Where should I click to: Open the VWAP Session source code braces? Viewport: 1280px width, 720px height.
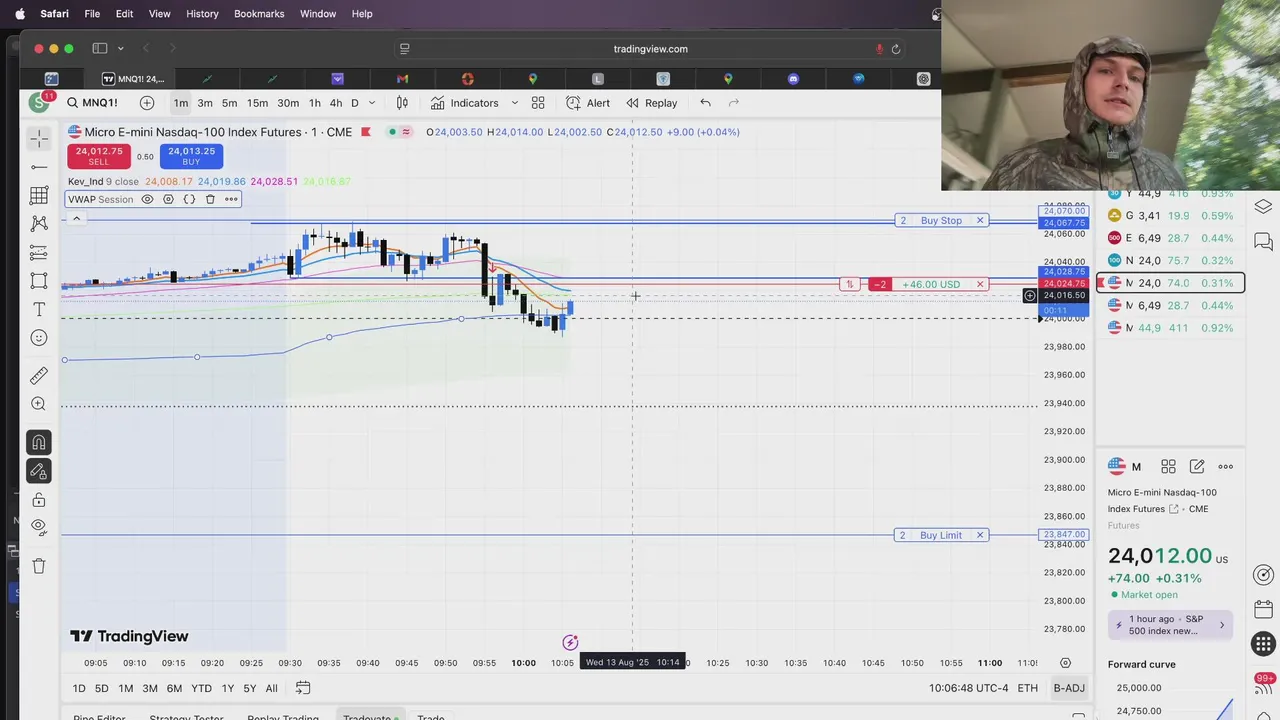coord(189,199)
